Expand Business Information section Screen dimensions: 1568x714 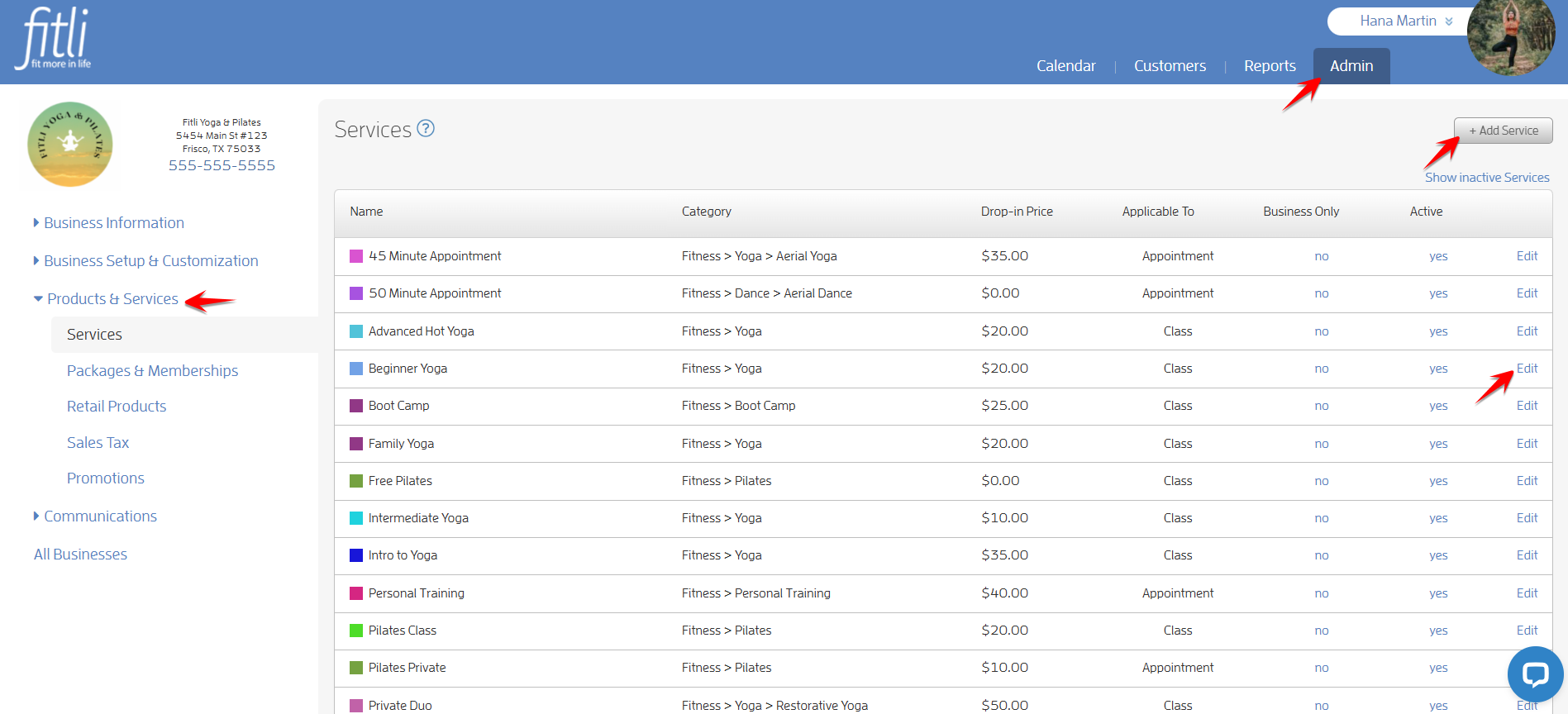[x=108, y=222]
